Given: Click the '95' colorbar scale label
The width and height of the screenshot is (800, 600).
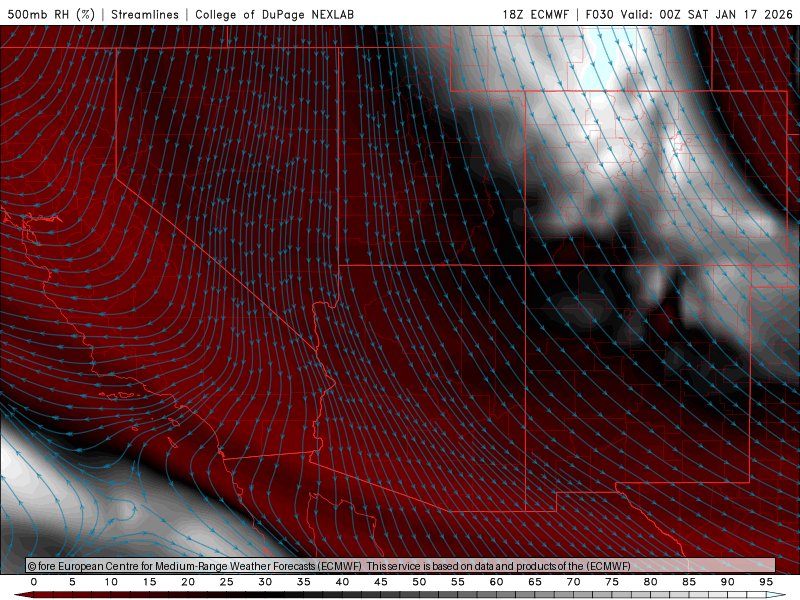Looking at the screenshot, I should point(766,582).
